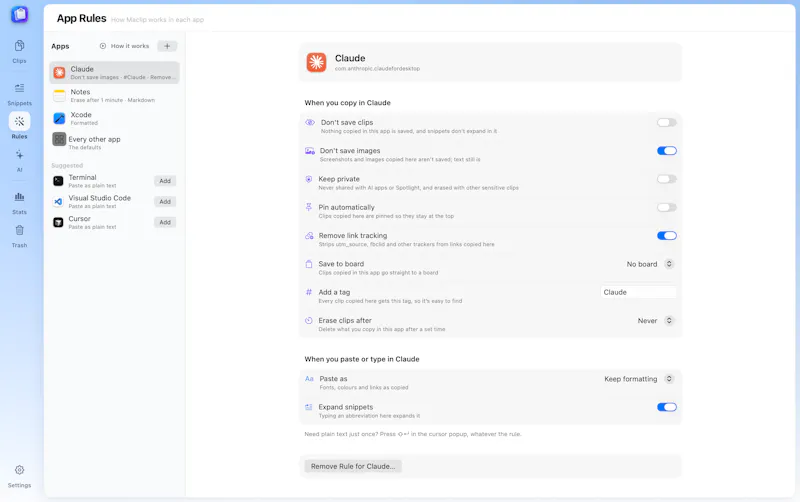Open the Save to board dropdown

coord(650,264)
